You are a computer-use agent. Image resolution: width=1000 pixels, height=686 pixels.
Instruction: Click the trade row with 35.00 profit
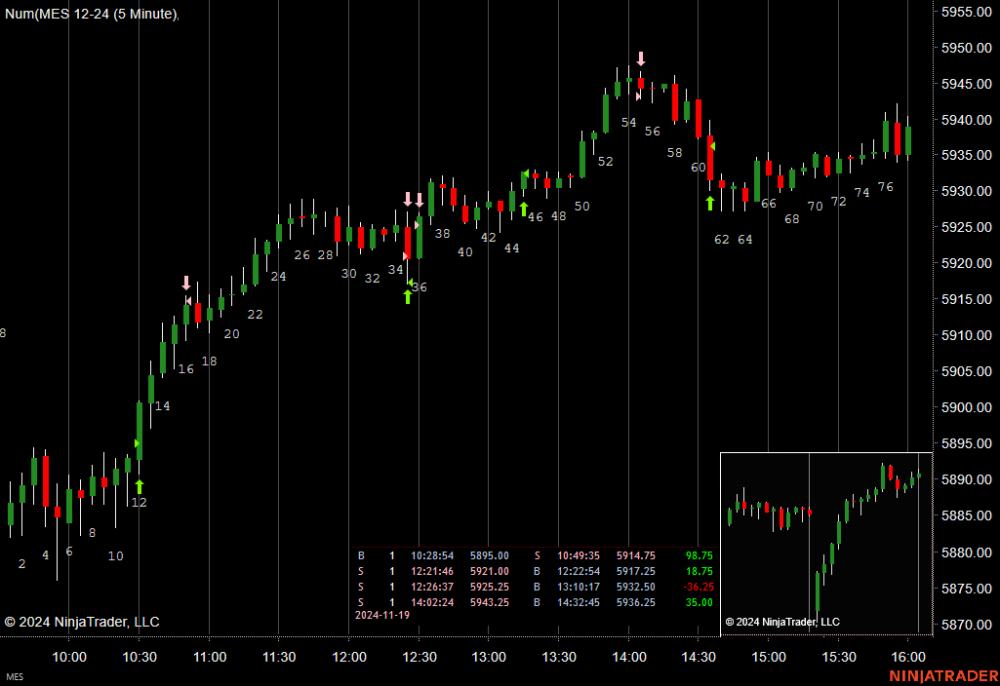[535, 602]
